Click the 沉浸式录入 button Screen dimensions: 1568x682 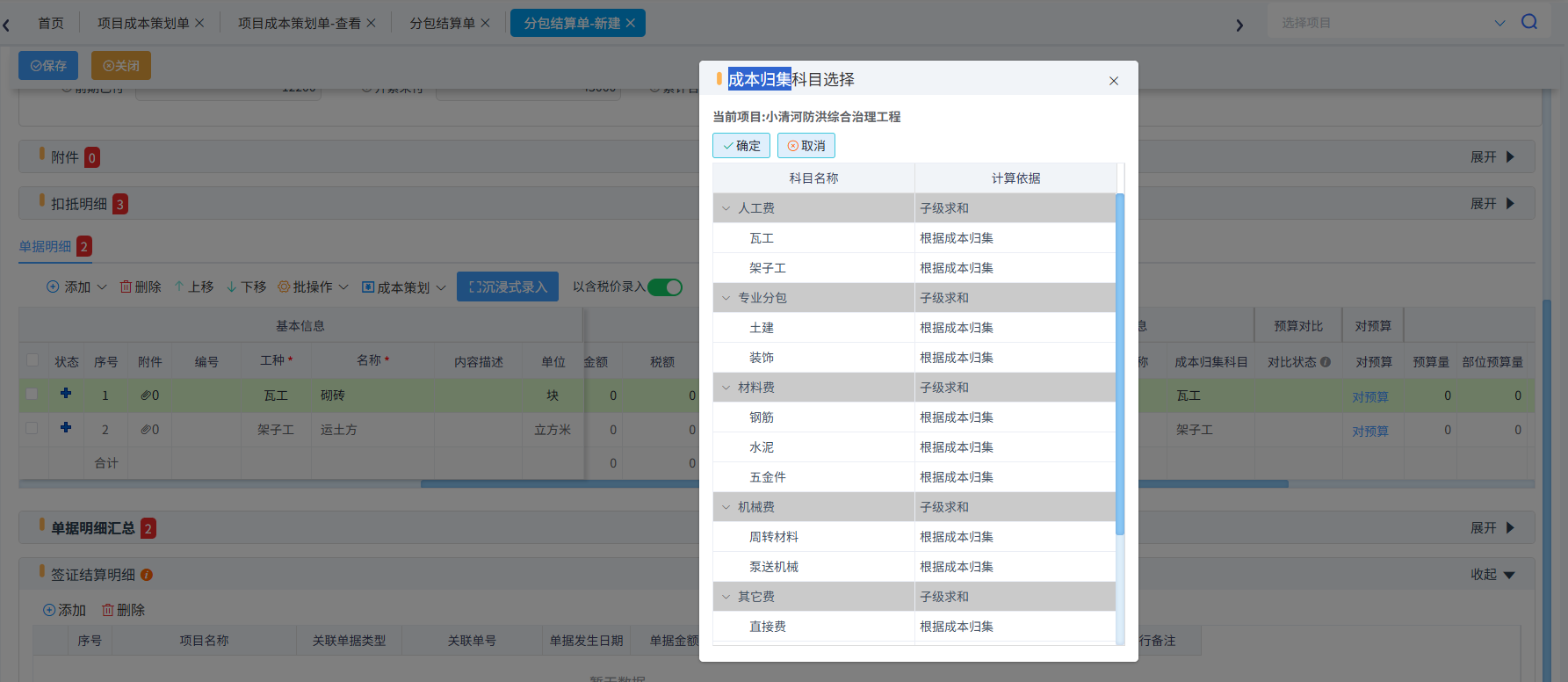(x=508, y=287)
